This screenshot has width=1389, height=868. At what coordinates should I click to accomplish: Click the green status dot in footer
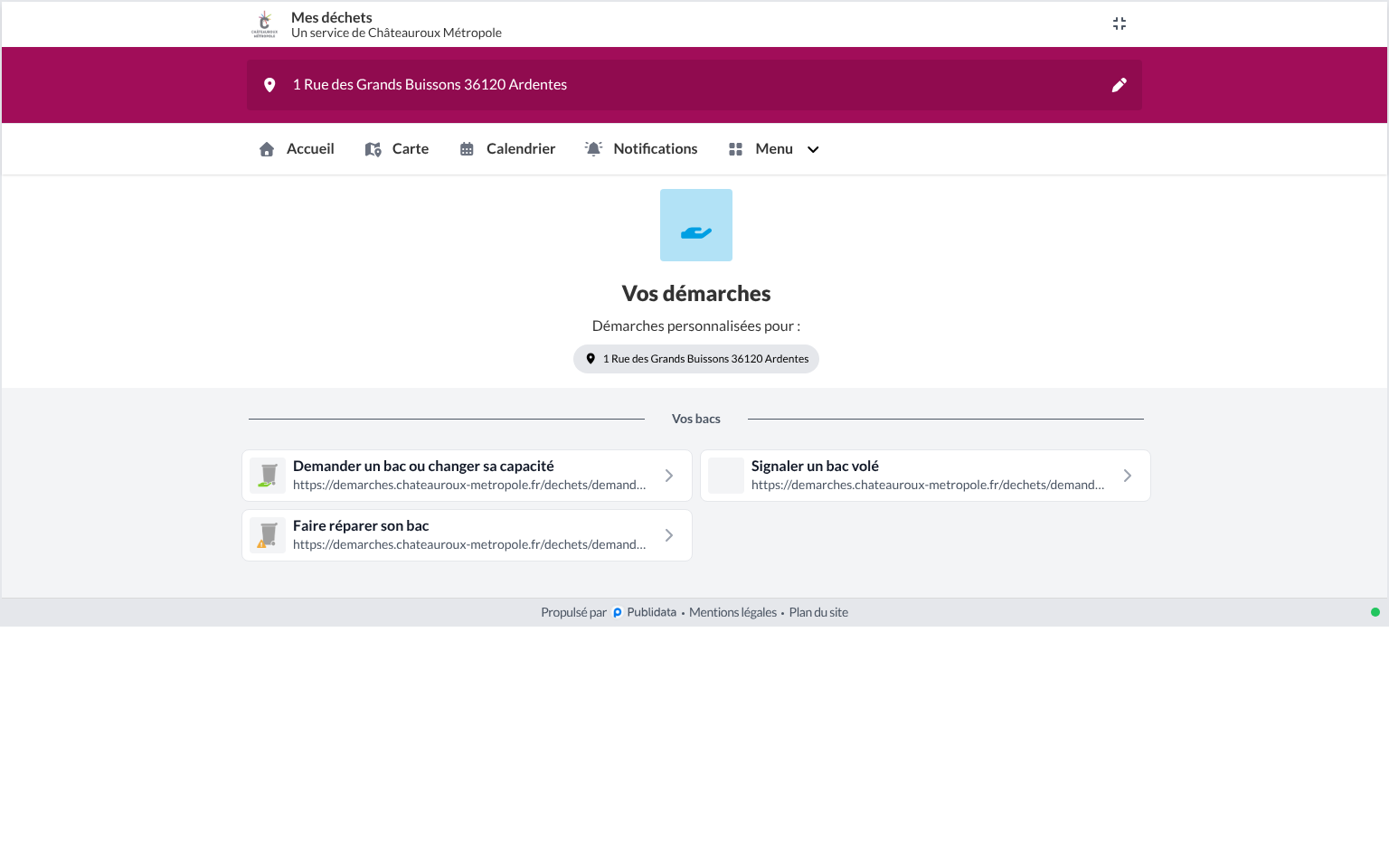click(x=1375, y=612)
